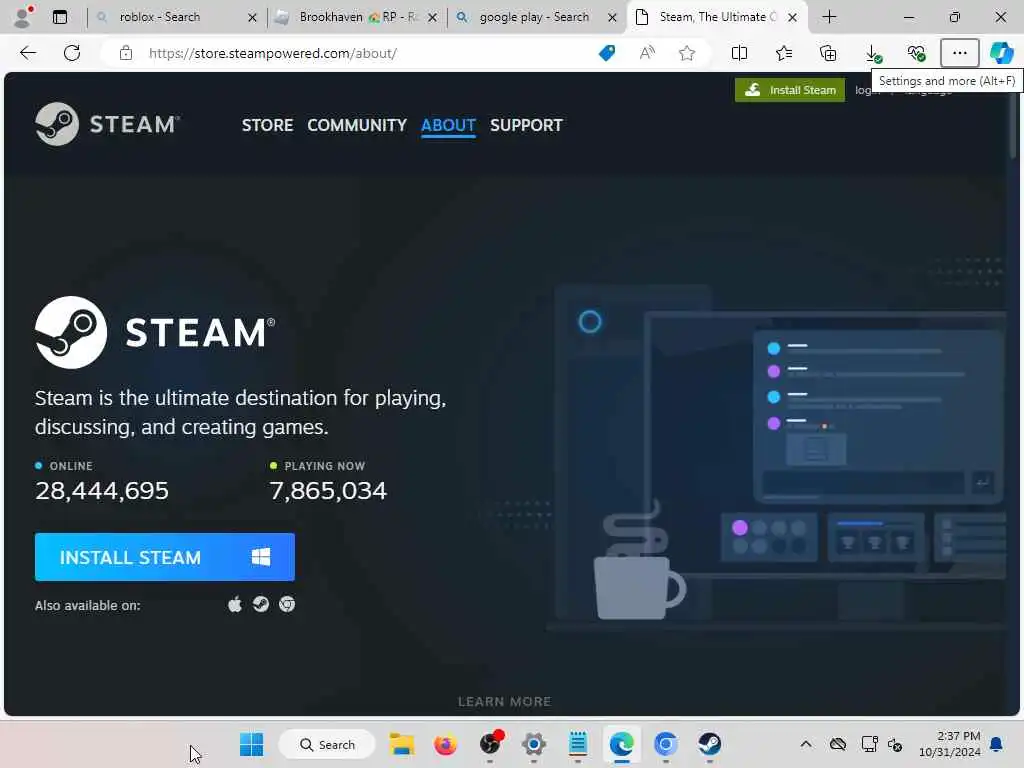Open the Notepad taskbar icon
Viewport: 1024px width, 768px height.
click(x=578, y=744)
